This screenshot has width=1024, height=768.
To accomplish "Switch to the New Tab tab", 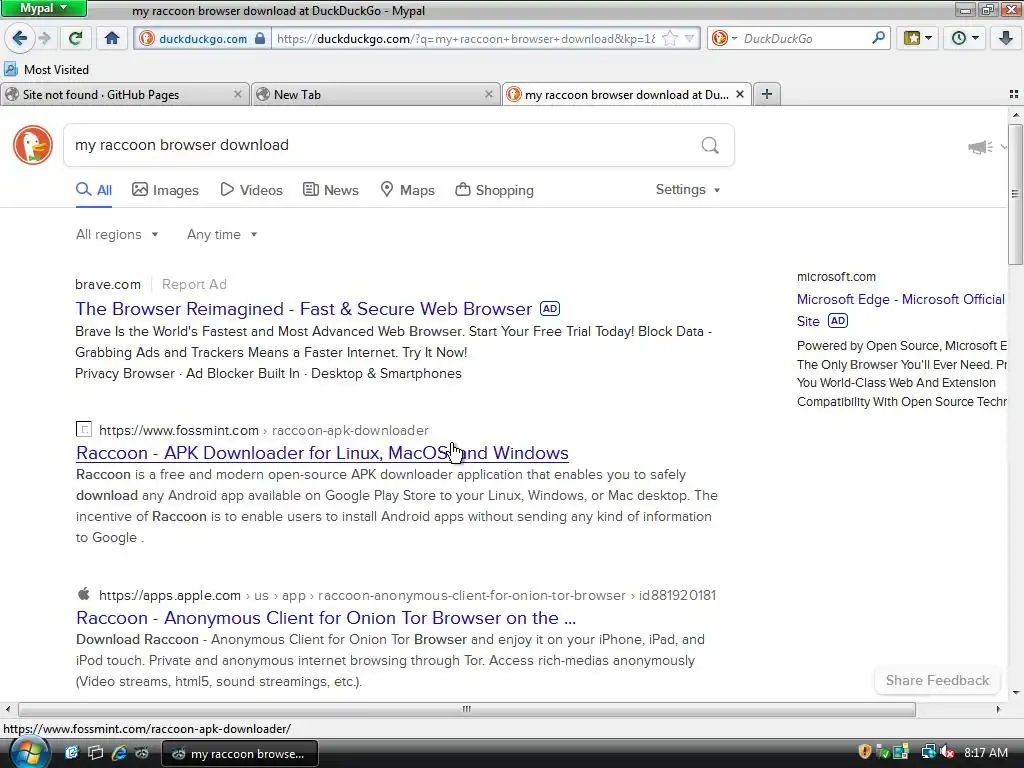I will point(376,95).
